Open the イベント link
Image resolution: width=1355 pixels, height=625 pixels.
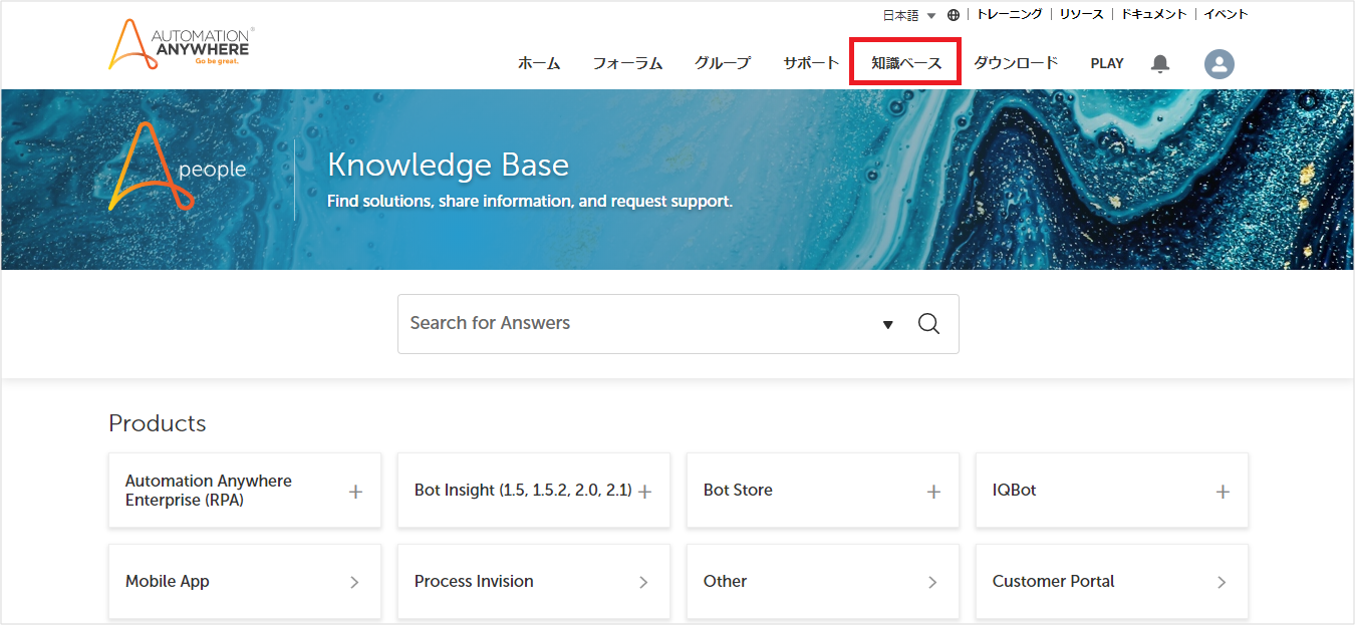coord(1225,14)
